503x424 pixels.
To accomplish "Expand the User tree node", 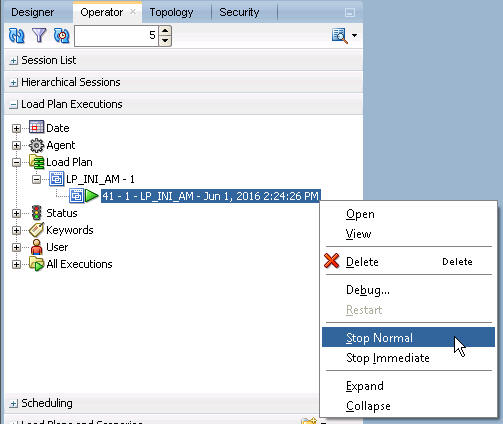I will [16, 247].
